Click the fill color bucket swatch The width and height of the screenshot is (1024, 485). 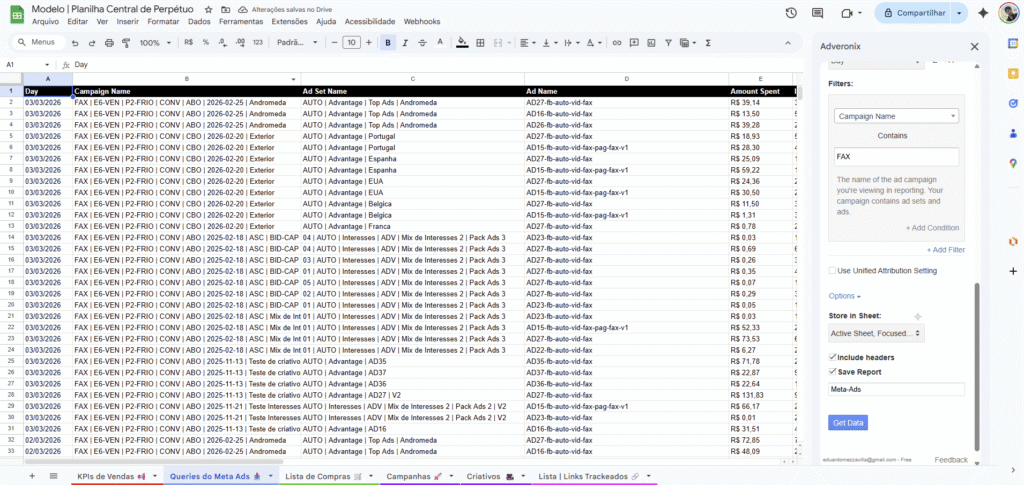click(461, 43)
